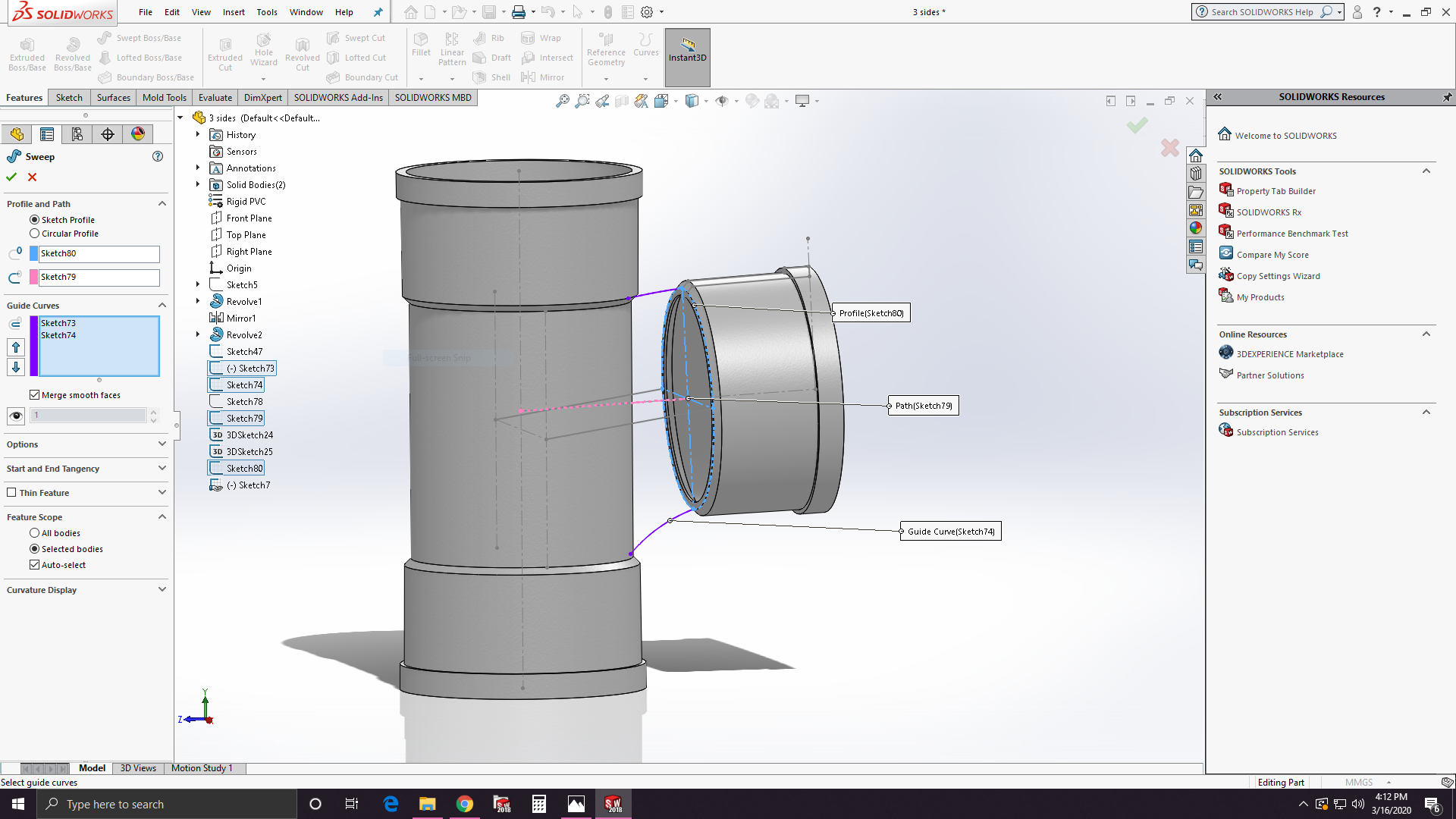Expand the Revolve1 tree node

point(198,302)
